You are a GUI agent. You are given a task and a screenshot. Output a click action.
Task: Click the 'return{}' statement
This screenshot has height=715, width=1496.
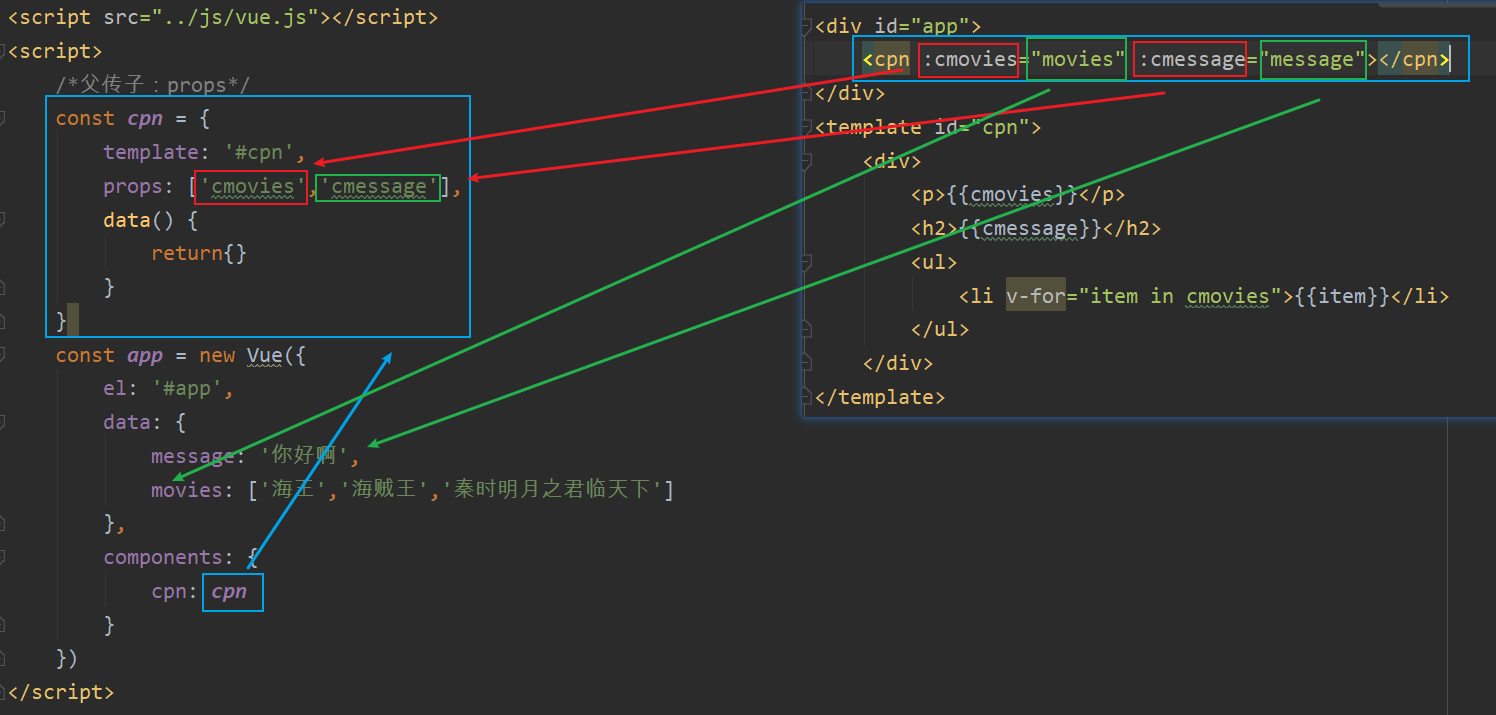click(199, 253)
